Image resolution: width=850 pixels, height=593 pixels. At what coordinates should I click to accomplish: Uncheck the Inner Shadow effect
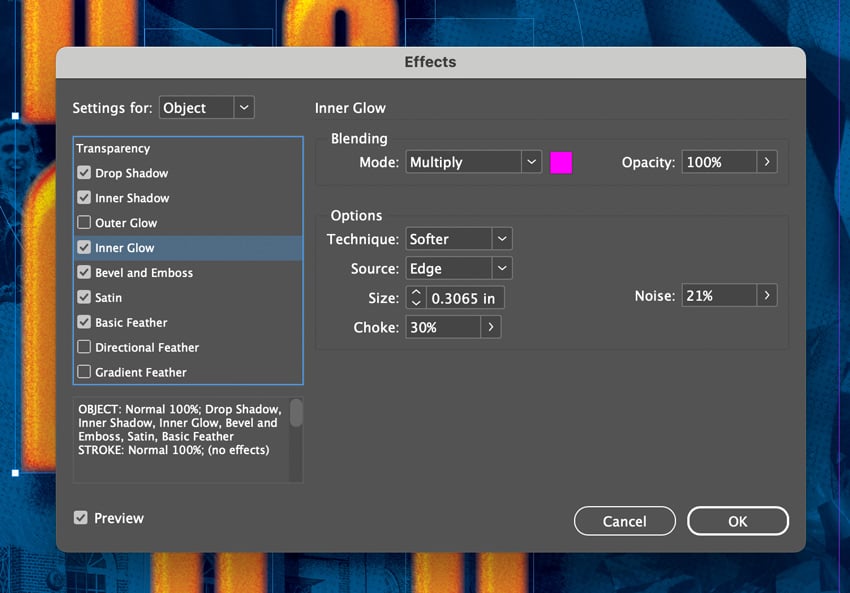pos(84,197)
